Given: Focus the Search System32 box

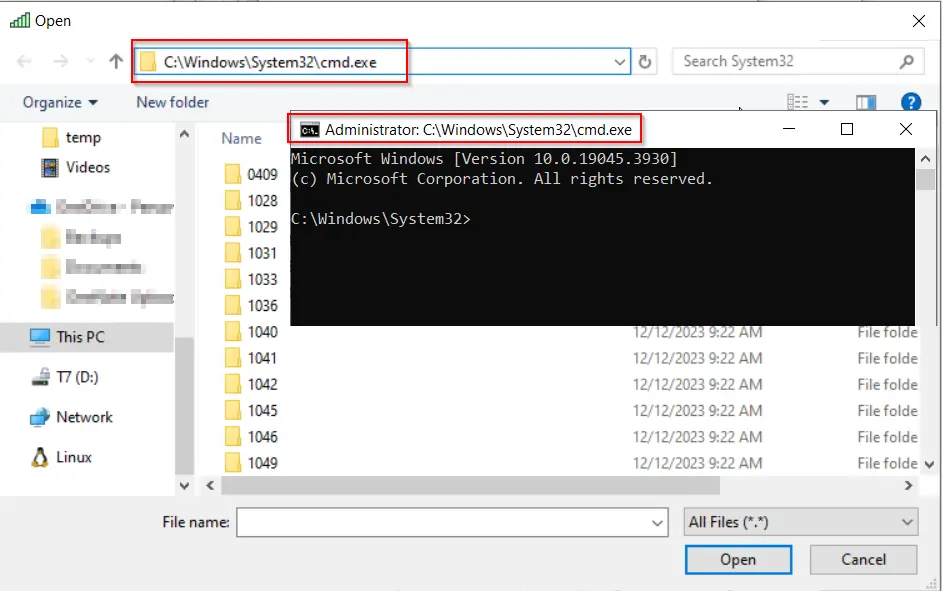Looking at the screenshot, I should [x=797, y=61].
